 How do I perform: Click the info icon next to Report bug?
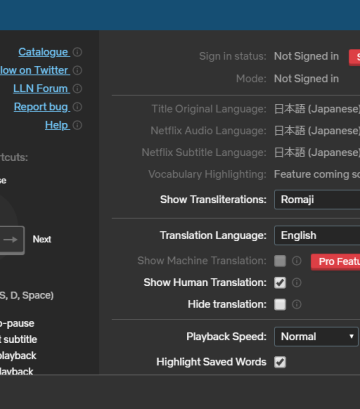pos(77,107)
